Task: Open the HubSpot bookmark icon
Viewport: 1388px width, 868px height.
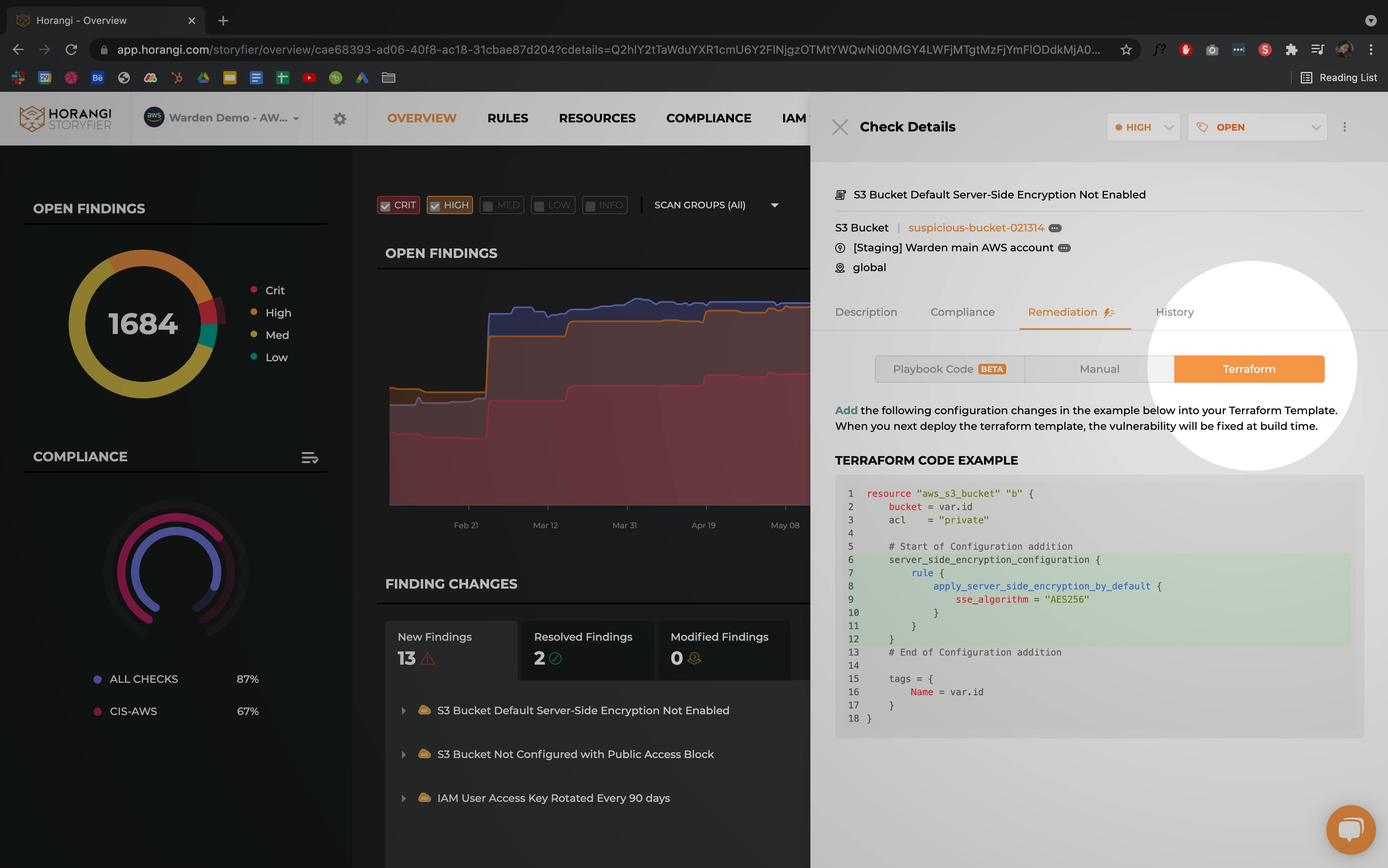Action: tap(177, 78)
